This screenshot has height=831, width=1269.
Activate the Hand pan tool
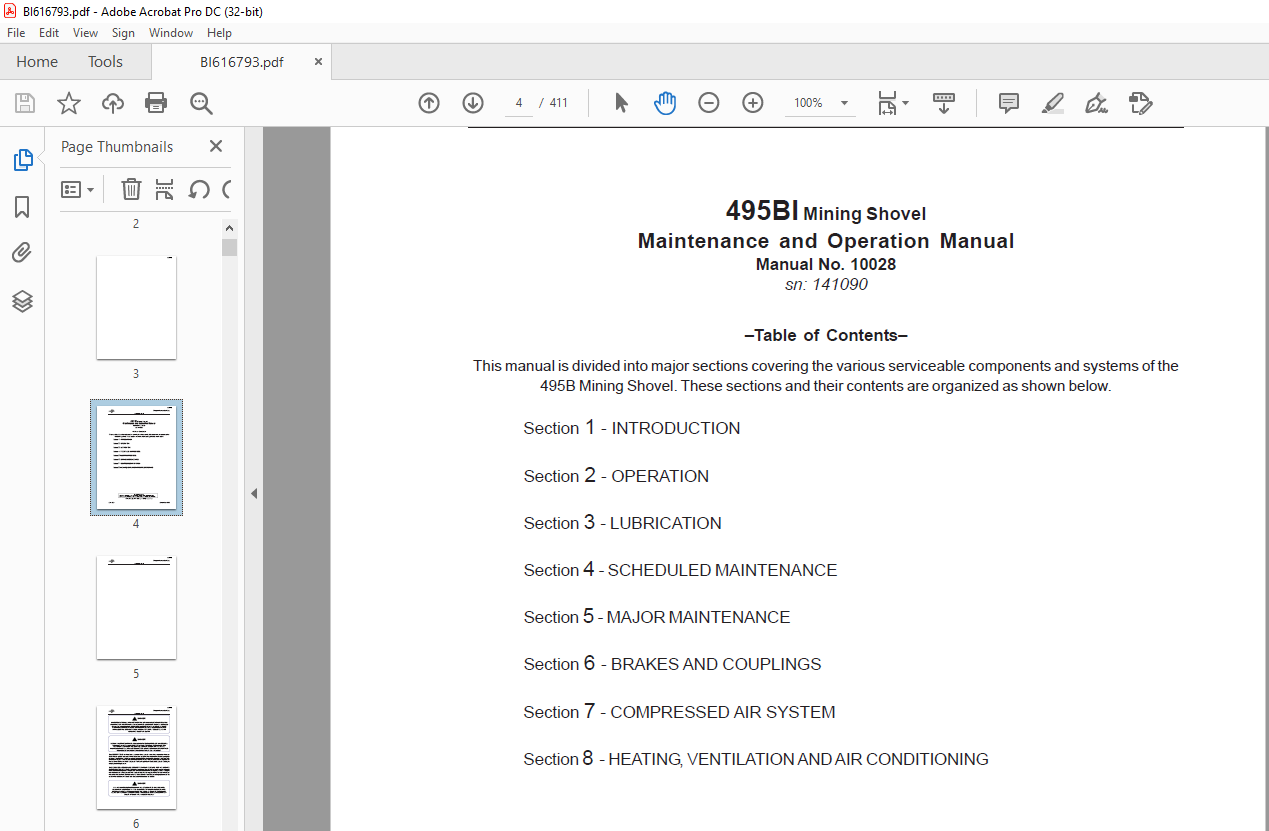[x=665, y=103]
